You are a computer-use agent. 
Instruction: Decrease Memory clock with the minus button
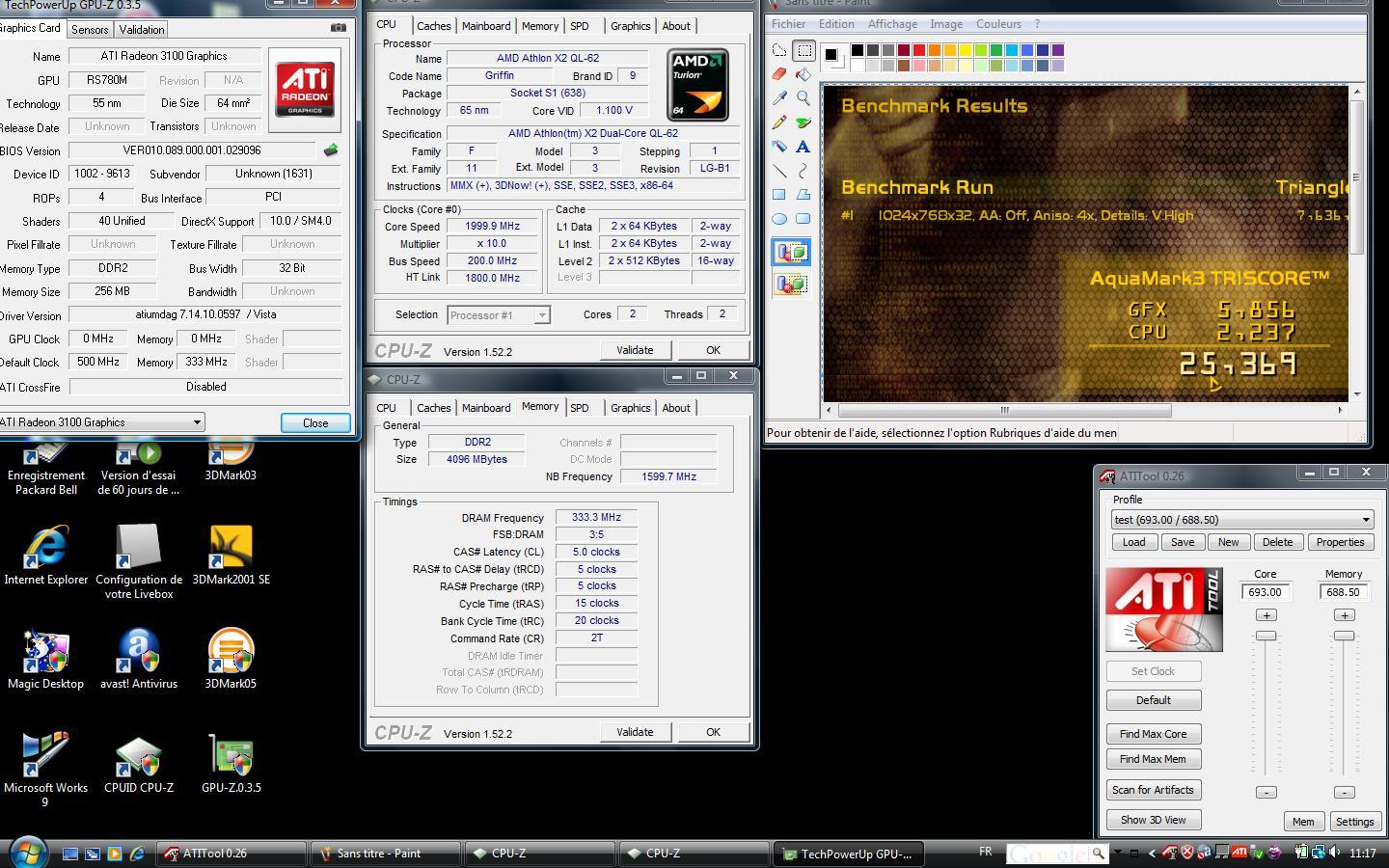(1344, 793)
